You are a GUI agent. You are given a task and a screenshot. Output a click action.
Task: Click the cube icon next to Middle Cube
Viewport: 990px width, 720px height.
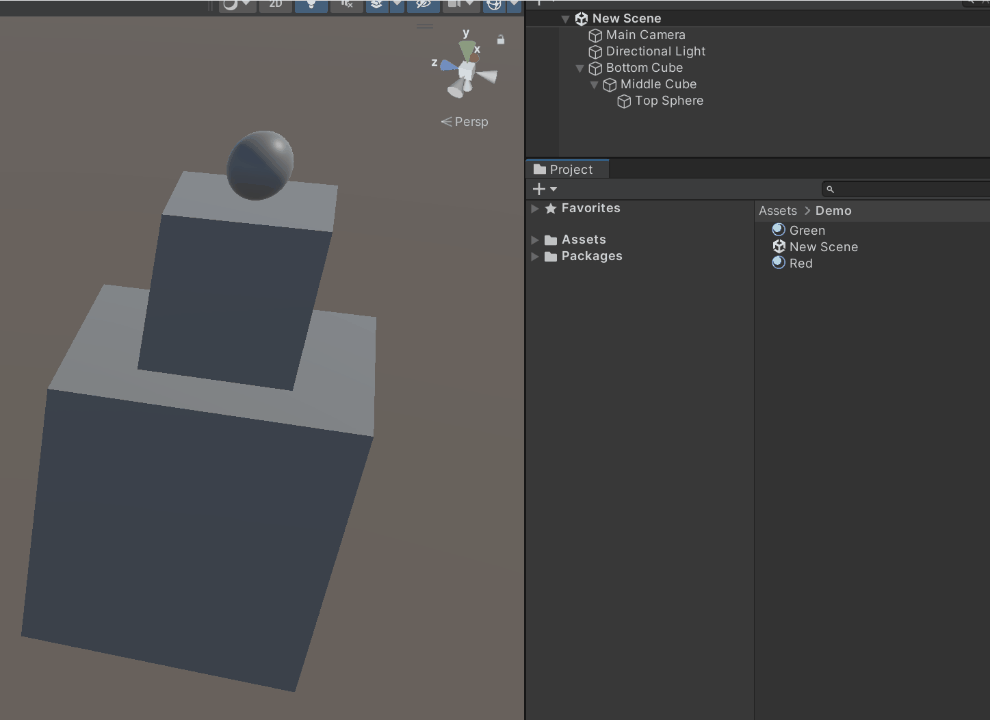click(610, 85)
